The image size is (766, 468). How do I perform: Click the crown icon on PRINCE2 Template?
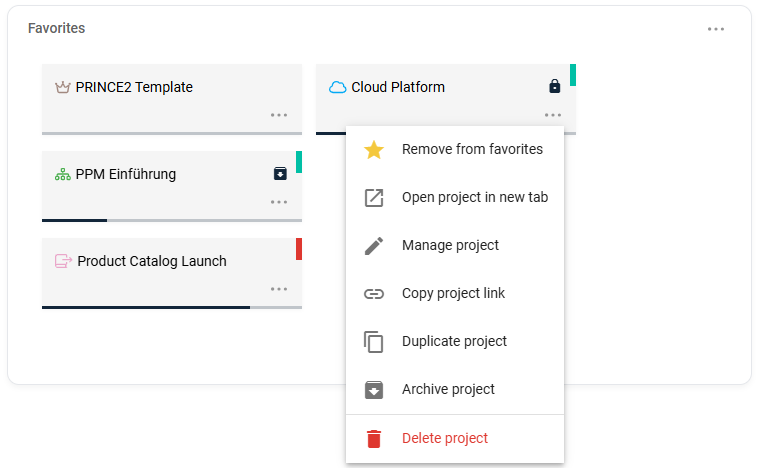coord(62,87)
